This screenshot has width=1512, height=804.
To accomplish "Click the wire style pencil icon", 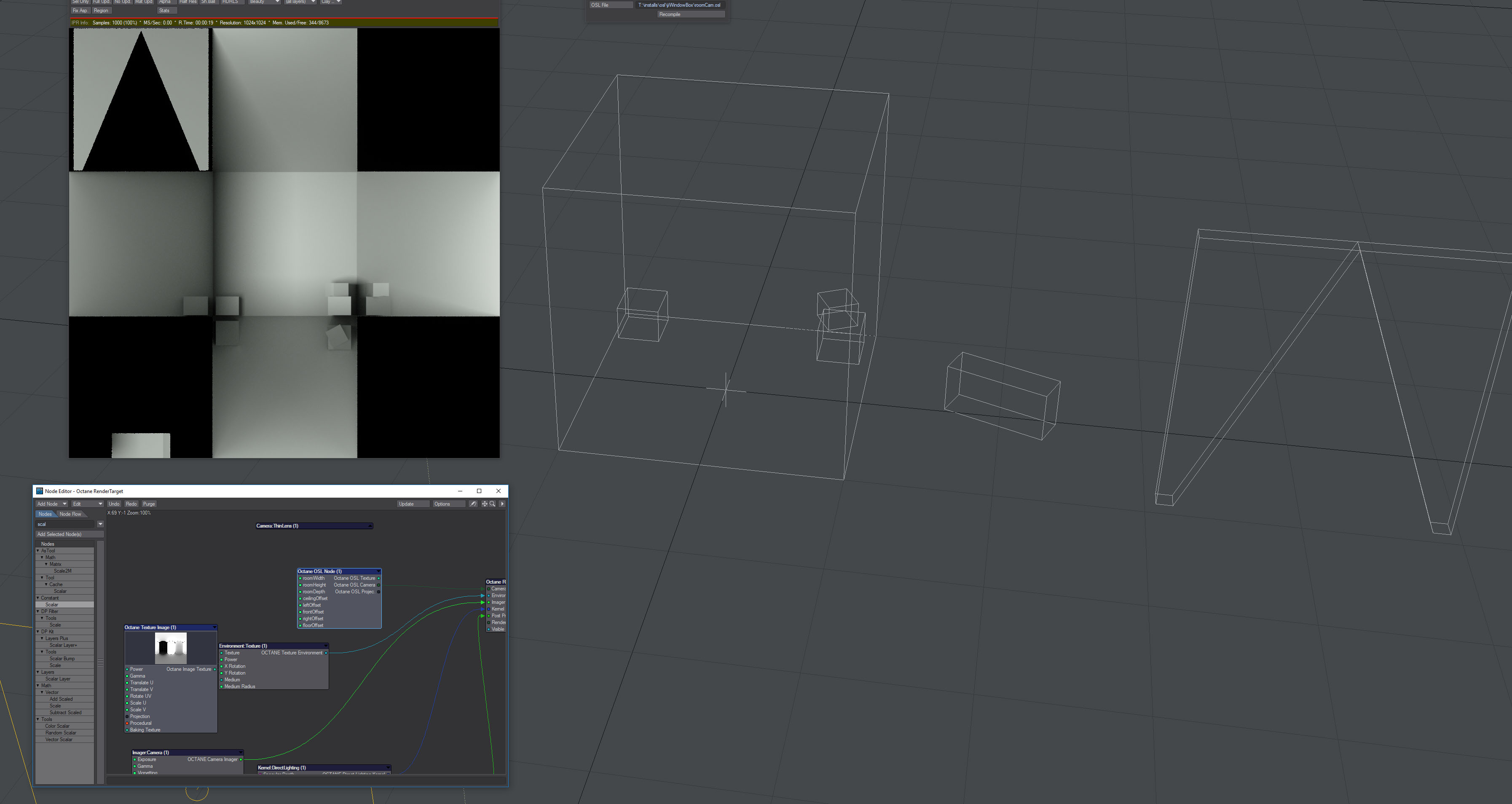I will (472, 504).
